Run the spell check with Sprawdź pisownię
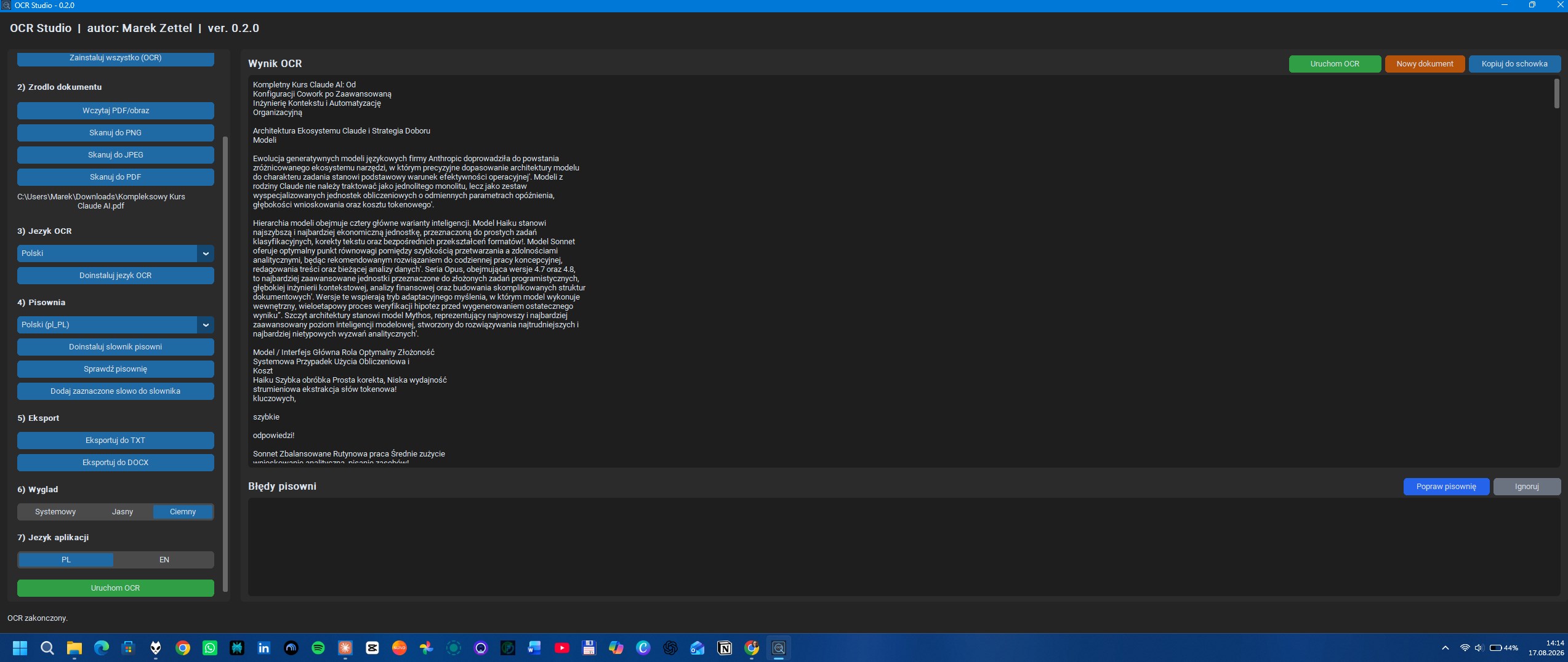 116,369
